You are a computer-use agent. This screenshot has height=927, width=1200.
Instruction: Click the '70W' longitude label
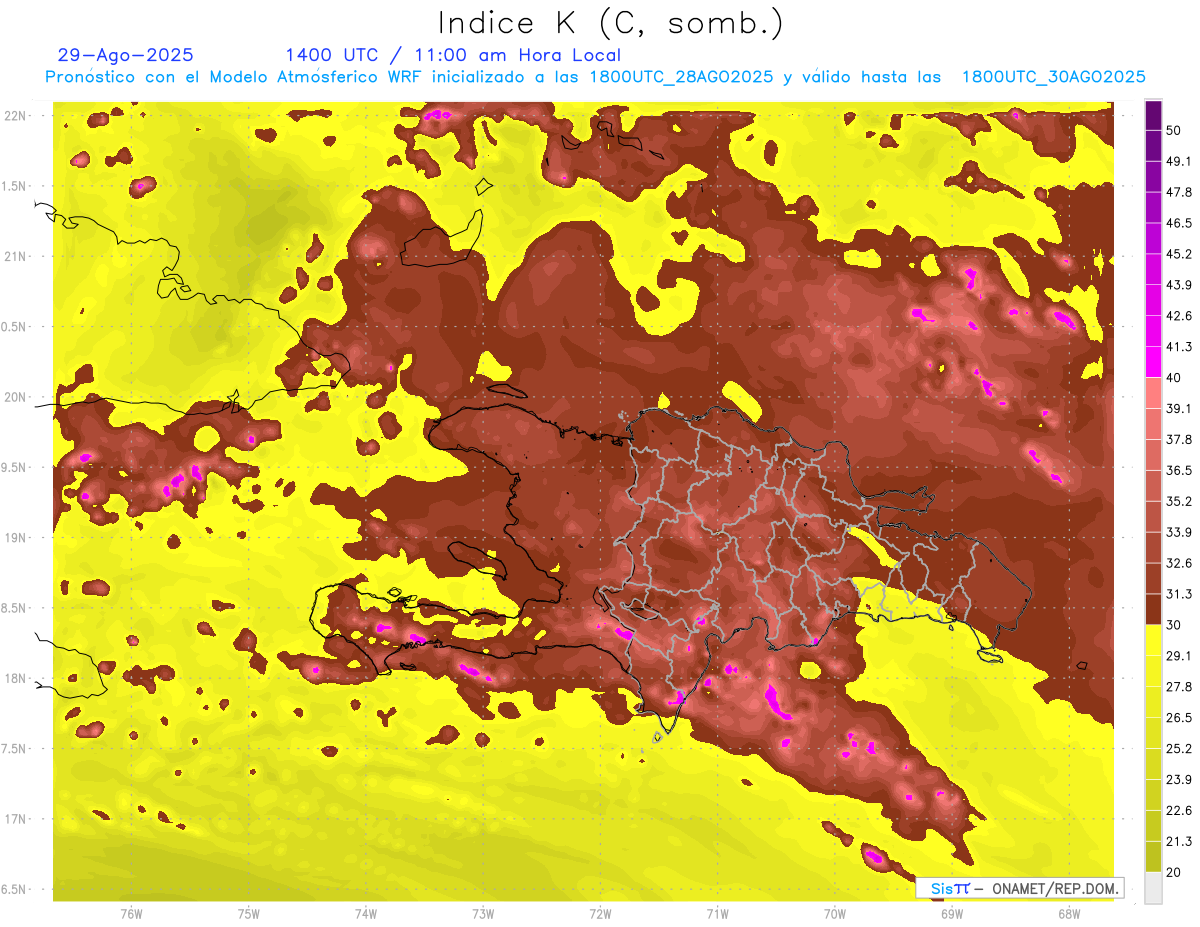(x=834, y=914)
